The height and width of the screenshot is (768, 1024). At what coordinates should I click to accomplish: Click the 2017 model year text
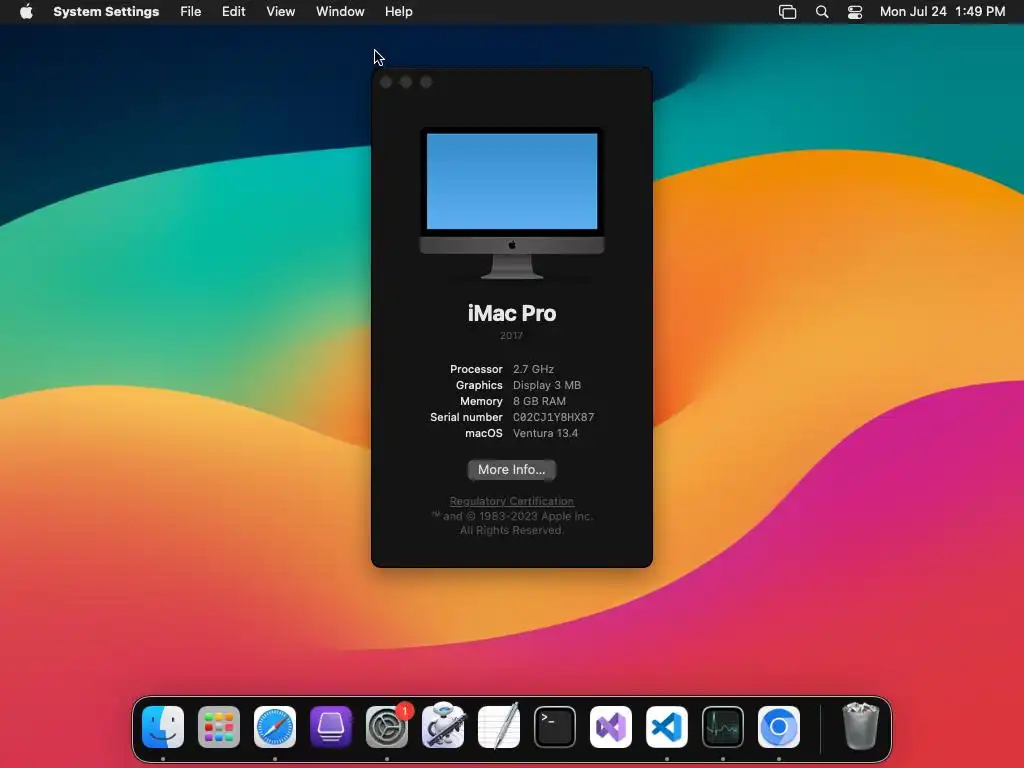point(511,336)
